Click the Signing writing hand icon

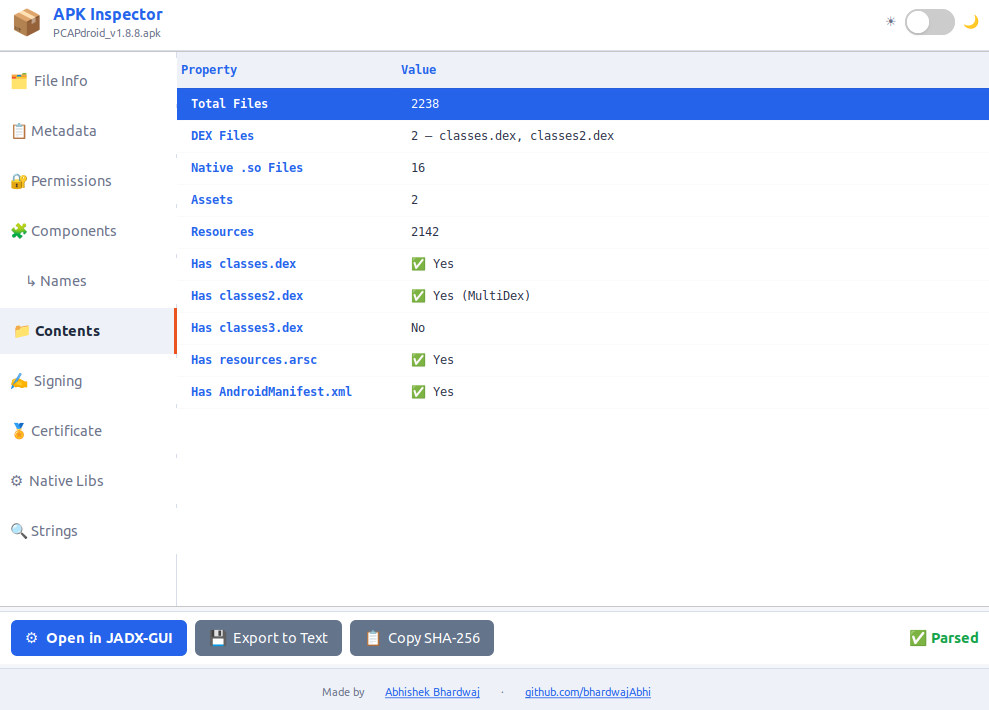(x=19, y=381)
